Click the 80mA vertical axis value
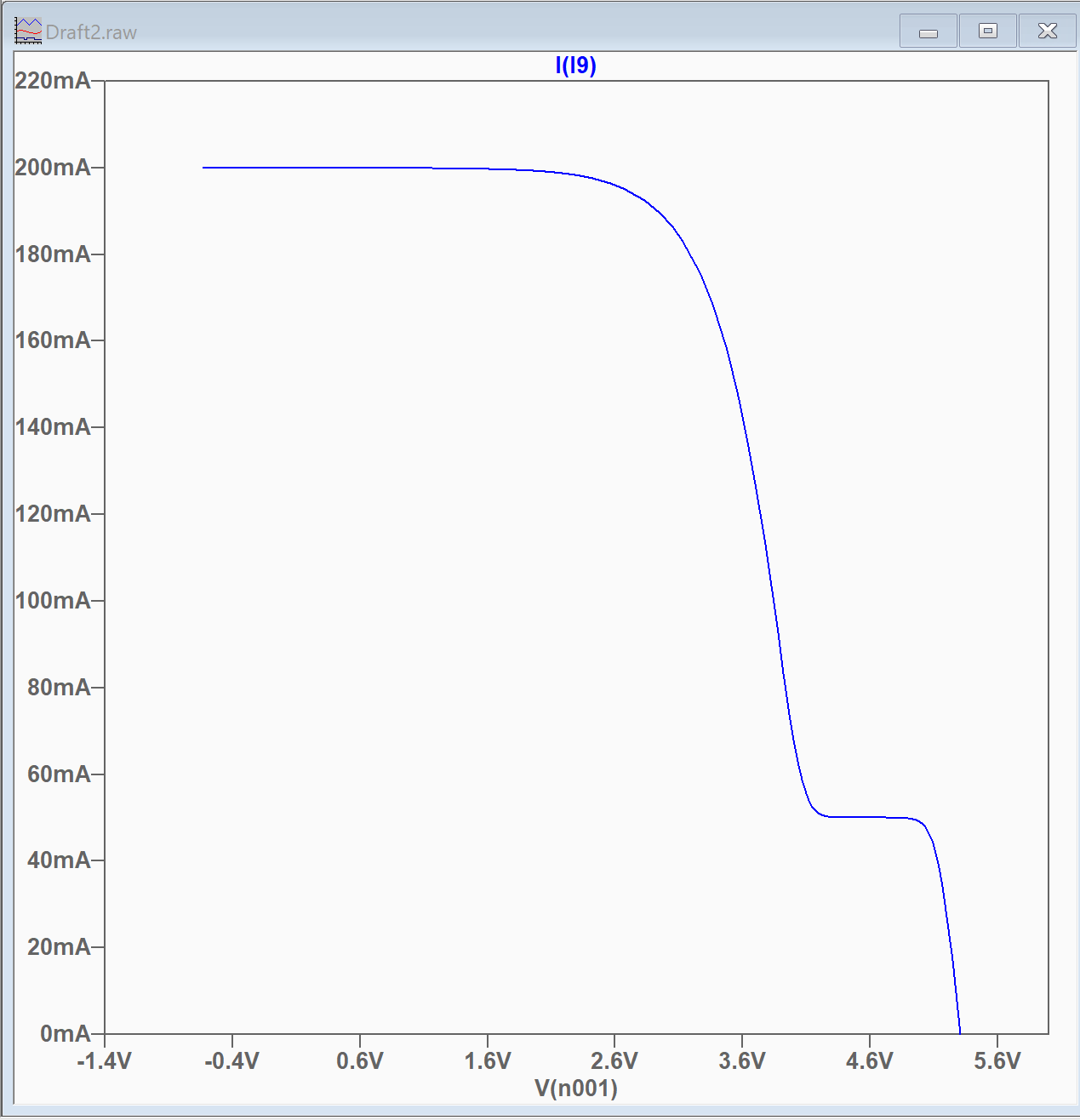This screenshot has width=1080, height=1120. pos(59,687)
